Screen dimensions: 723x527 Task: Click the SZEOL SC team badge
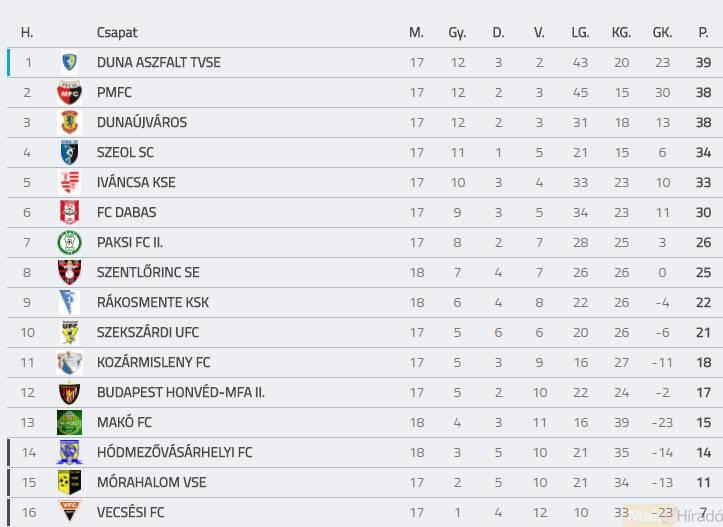[x=69, y=152]
